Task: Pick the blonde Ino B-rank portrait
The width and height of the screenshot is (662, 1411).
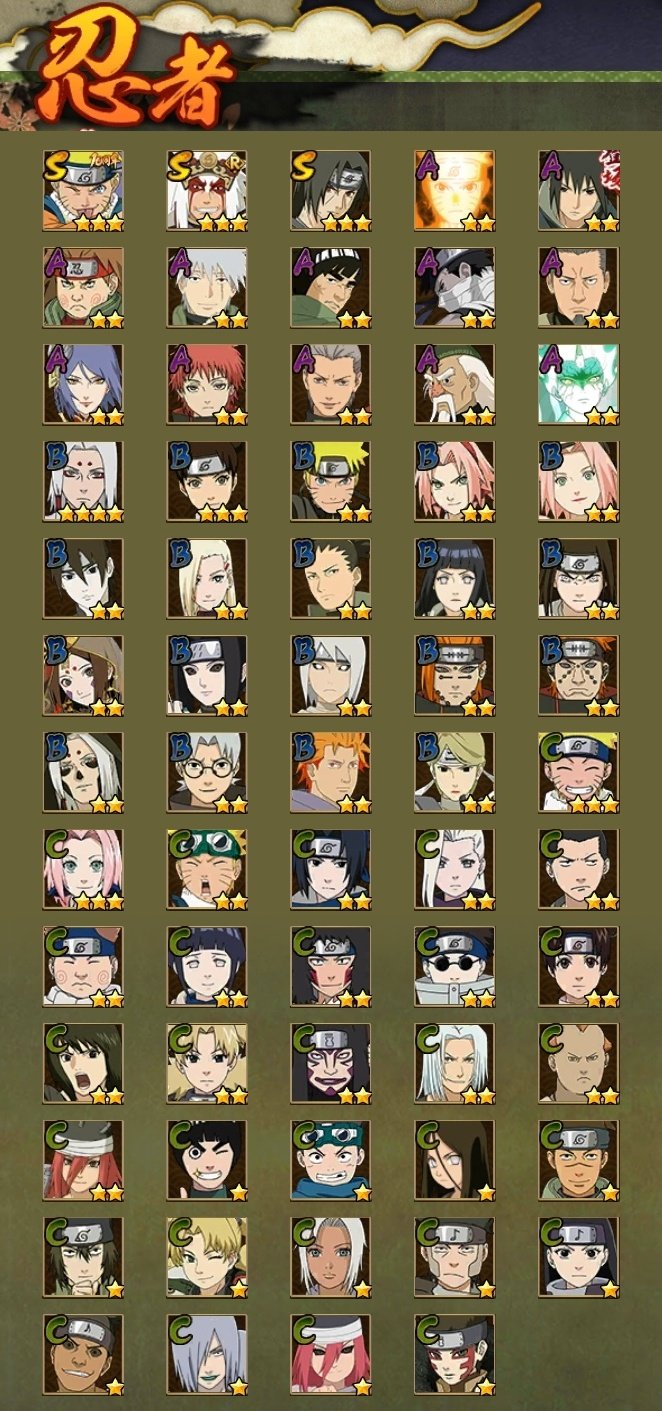Action: coord(207,578)
